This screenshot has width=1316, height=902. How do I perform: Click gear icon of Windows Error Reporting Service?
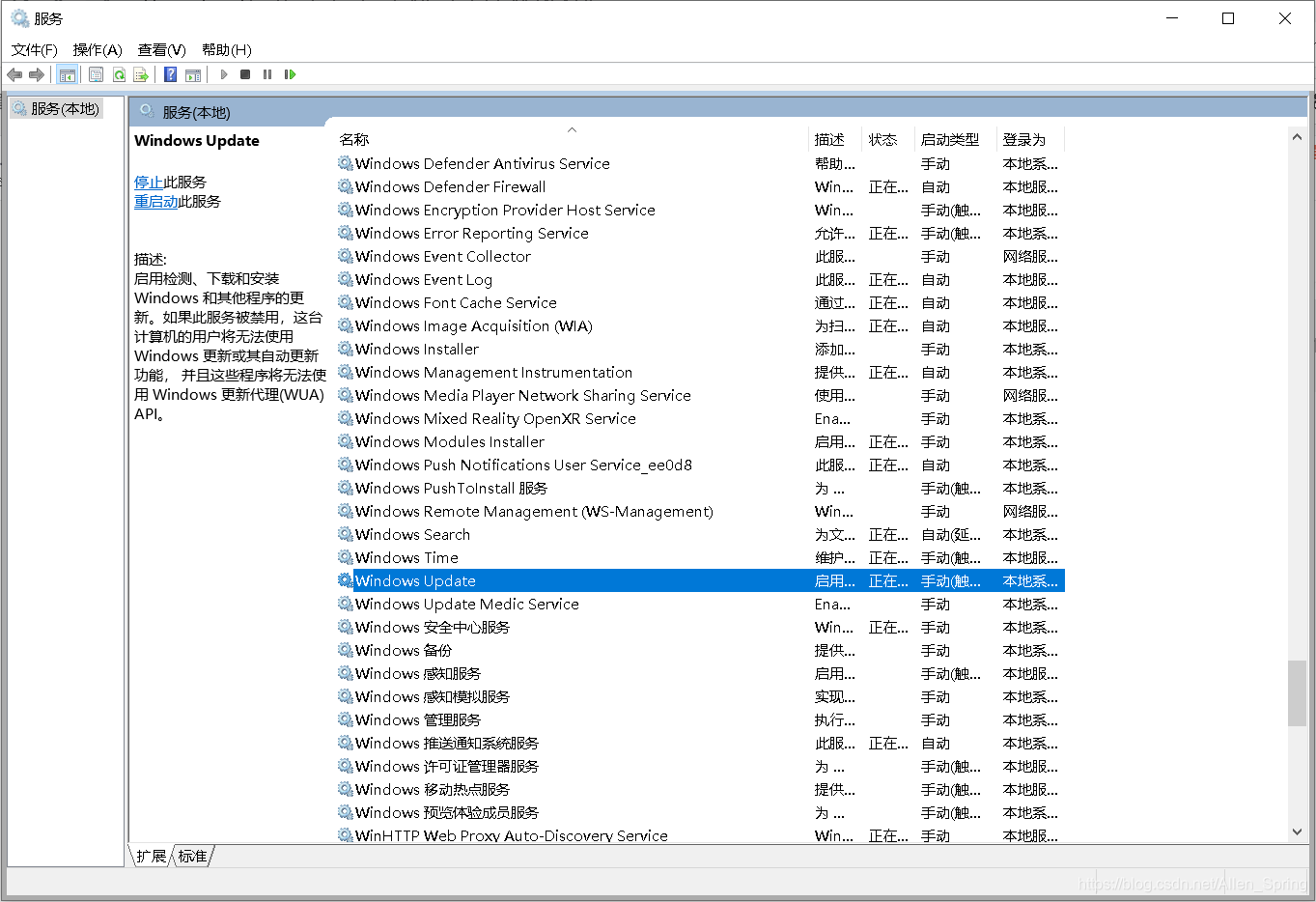point(345,233)
